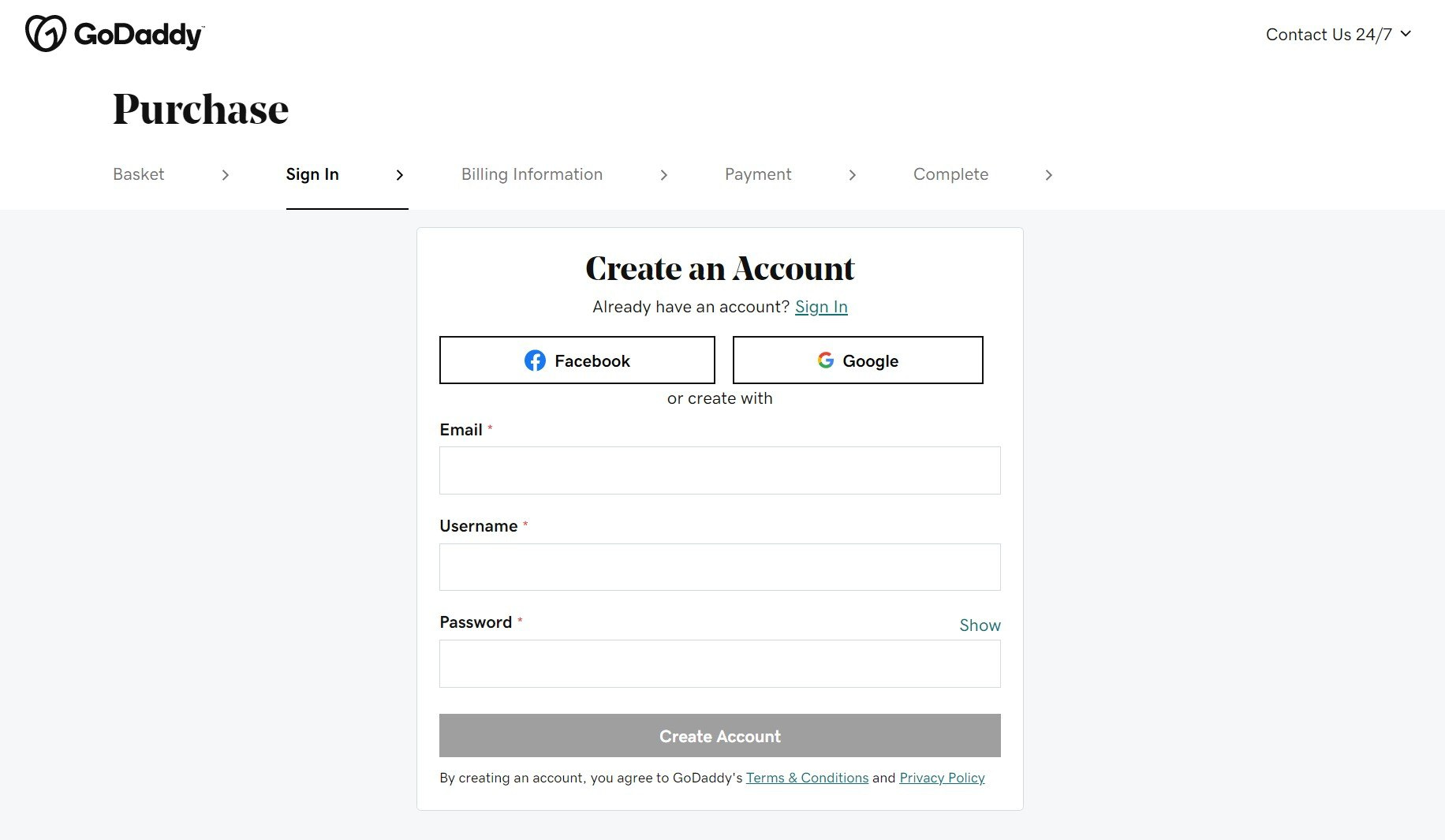Open the Privacy Policy link
The image size is (1445, 840).
[941, 778]
